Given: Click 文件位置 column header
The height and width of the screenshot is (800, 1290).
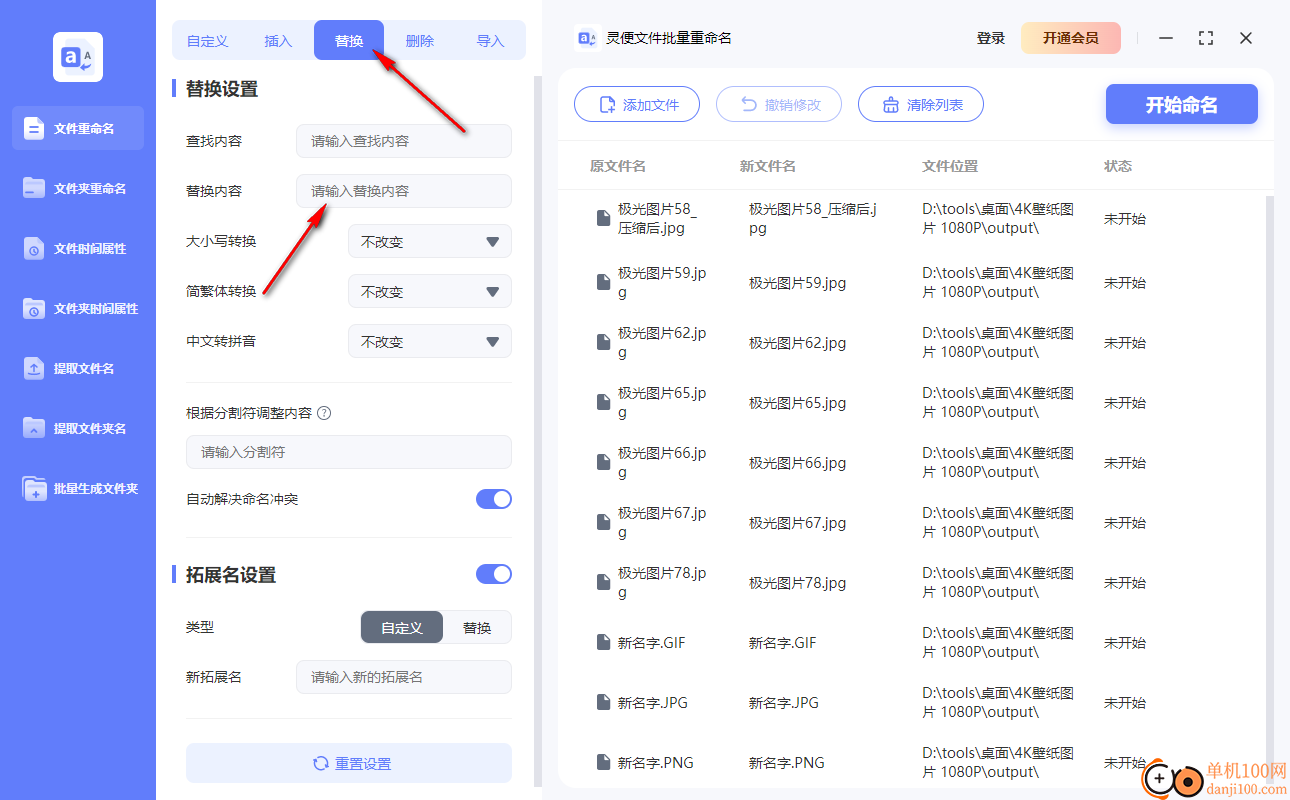Looking at the screenshot, I should click(x=950, y=166).
